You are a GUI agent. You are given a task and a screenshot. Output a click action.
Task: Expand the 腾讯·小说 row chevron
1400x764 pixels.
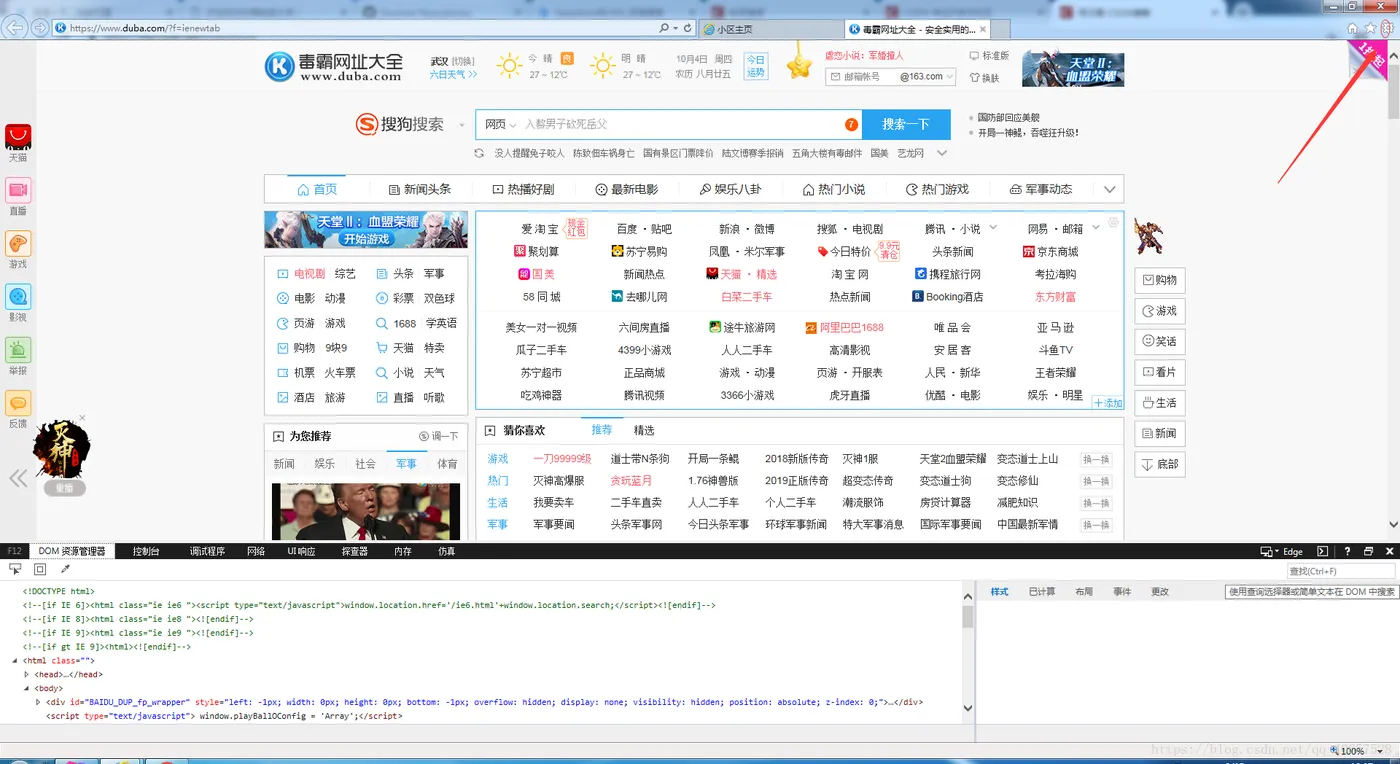[x=993, y=228]
